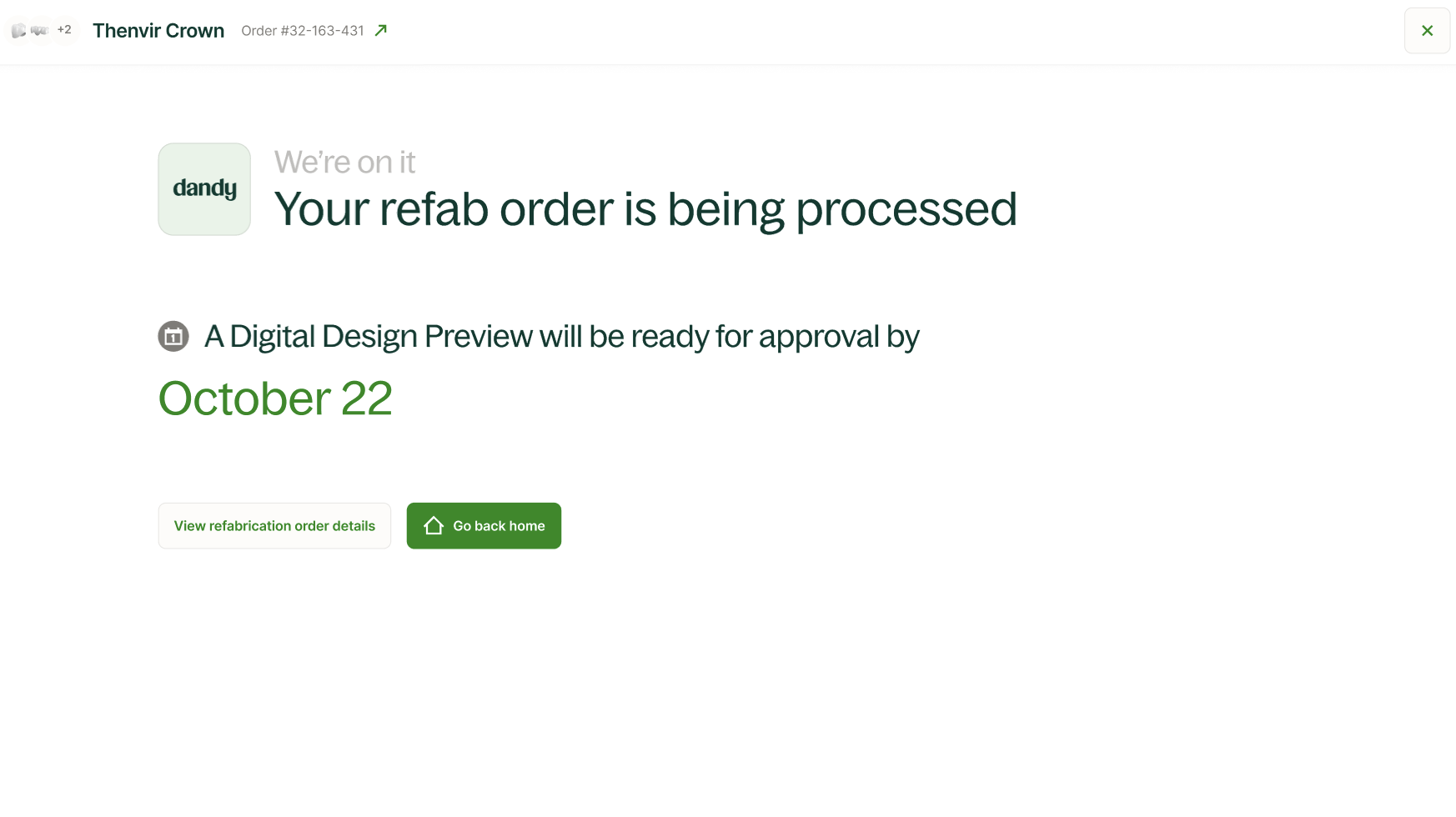Click the home icon in Go back home button

[433, 525]
